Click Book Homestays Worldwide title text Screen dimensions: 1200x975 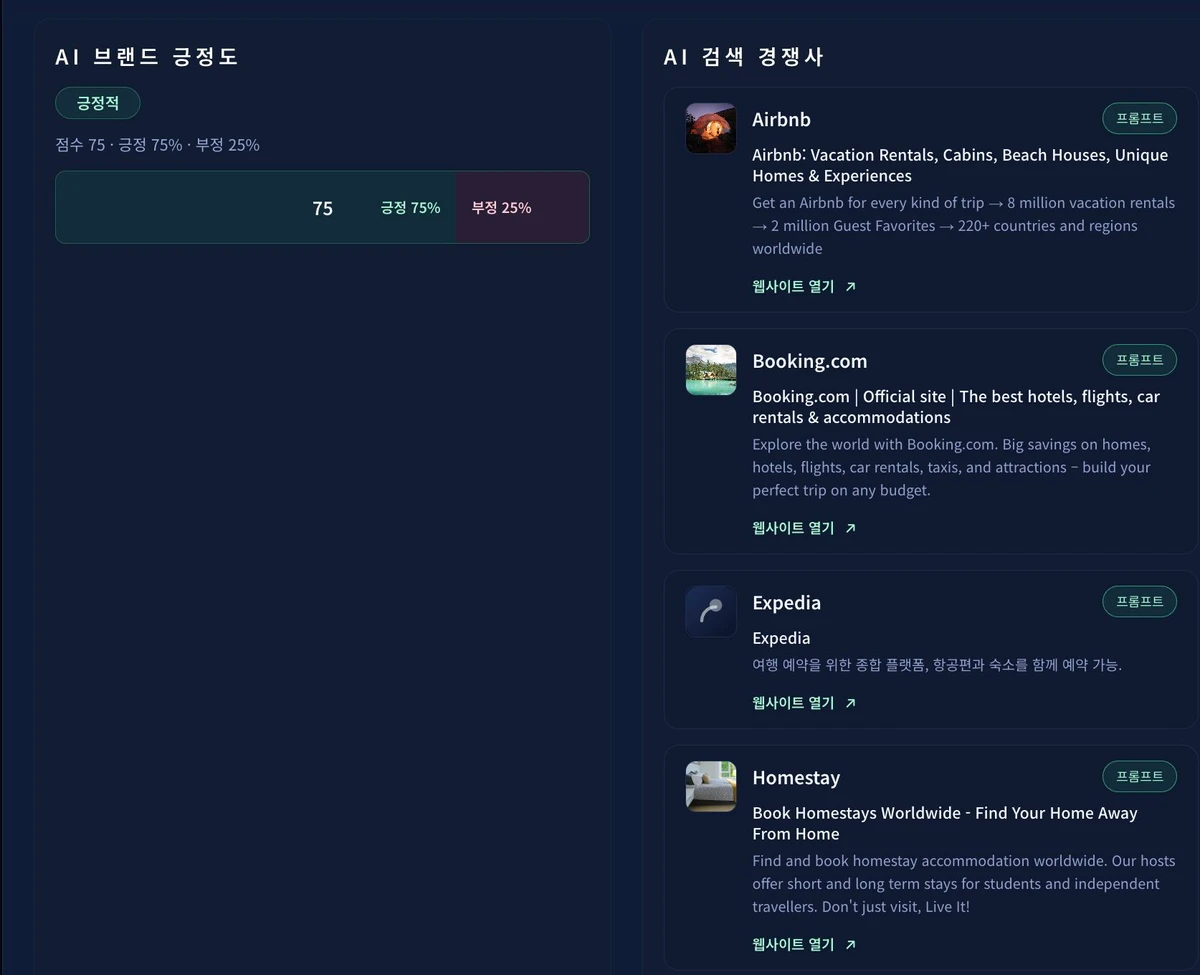coord(945,823)
